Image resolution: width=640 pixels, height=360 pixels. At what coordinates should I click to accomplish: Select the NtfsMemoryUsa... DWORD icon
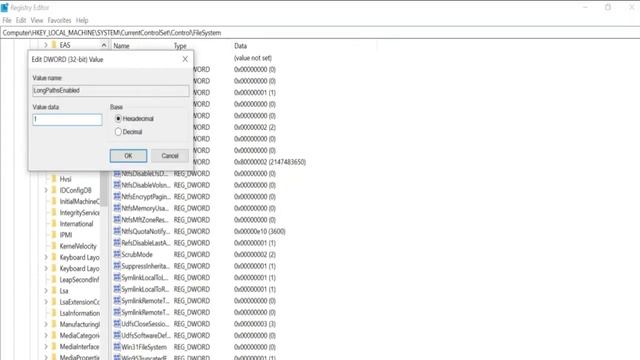click(117, 208)
